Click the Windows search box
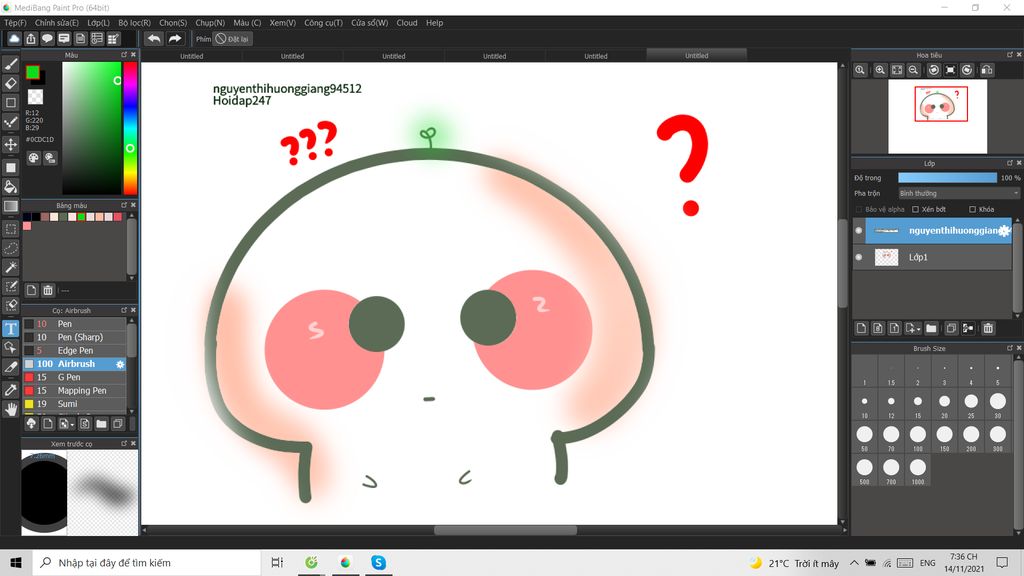This screenshot has width=1024, height=576. [146, 562]
